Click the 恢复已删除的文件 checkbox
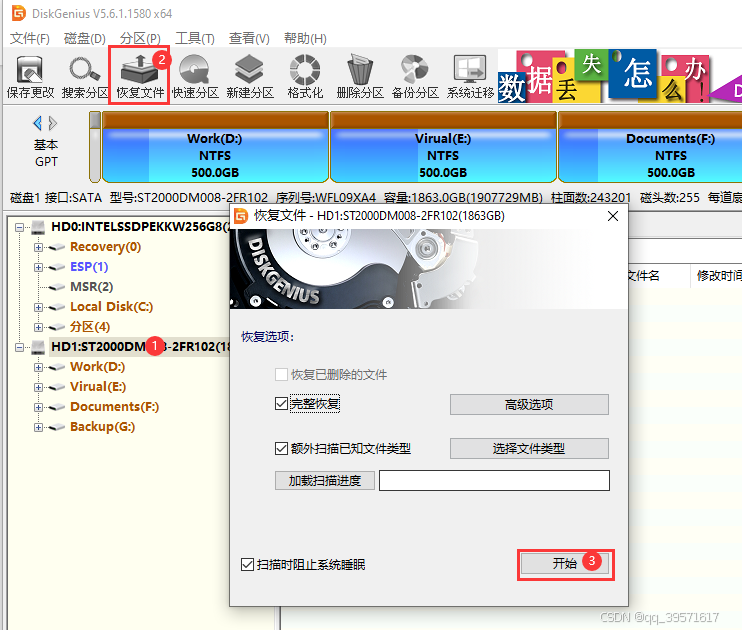The width and height of the screenshot is (742, 630). tap(281, 375)
